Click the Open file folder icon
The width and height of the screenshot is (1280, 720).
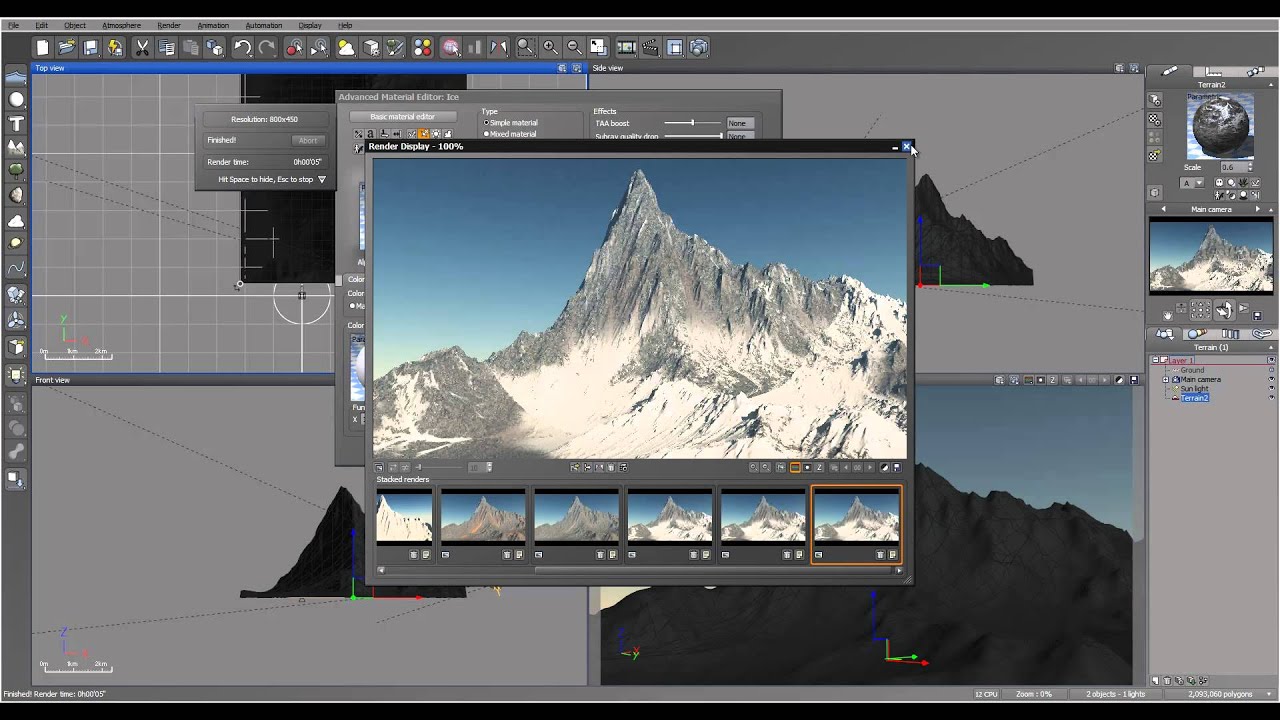point(66,47)
